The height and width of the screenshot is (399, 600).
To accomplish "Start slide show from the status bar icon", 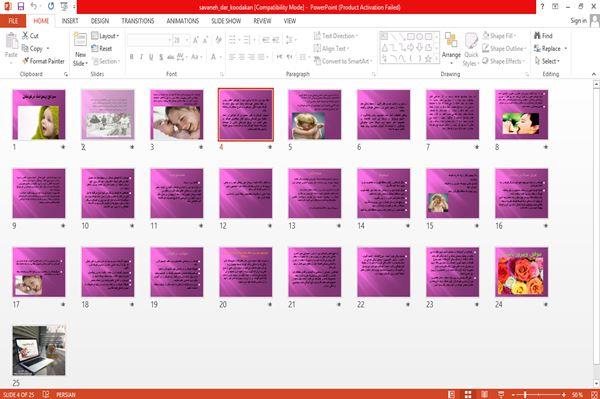I will click(501, 394).
